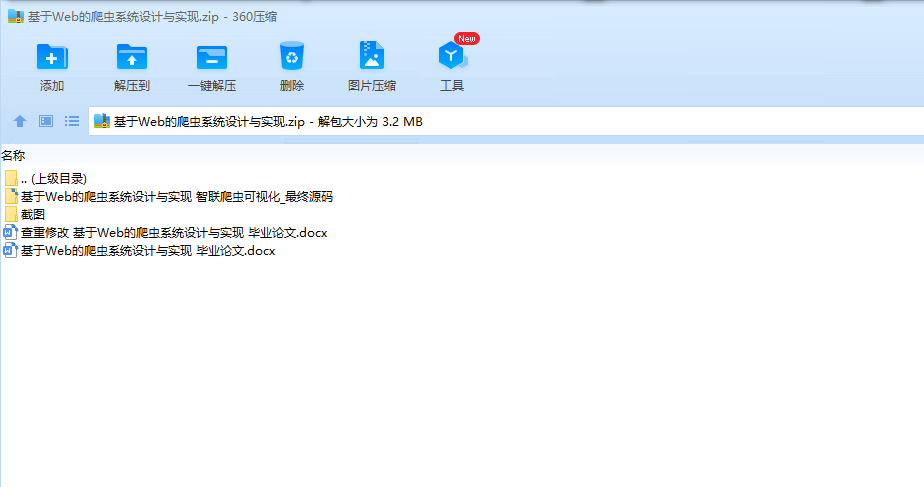
Task: Click the 删除 (Delete) recycle icon
Action: pyautogui.click(x=292, y=56)
